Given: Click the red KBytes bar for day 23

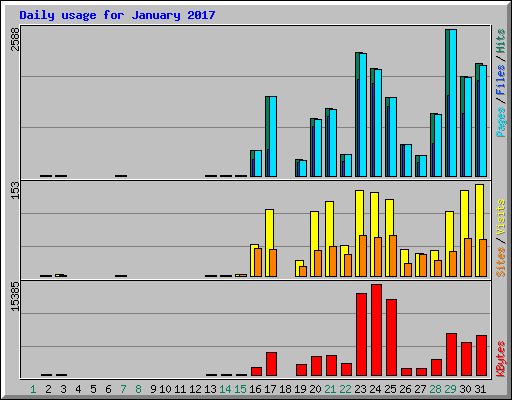Looking at the screenshot, I should click(x=361, y=335).
